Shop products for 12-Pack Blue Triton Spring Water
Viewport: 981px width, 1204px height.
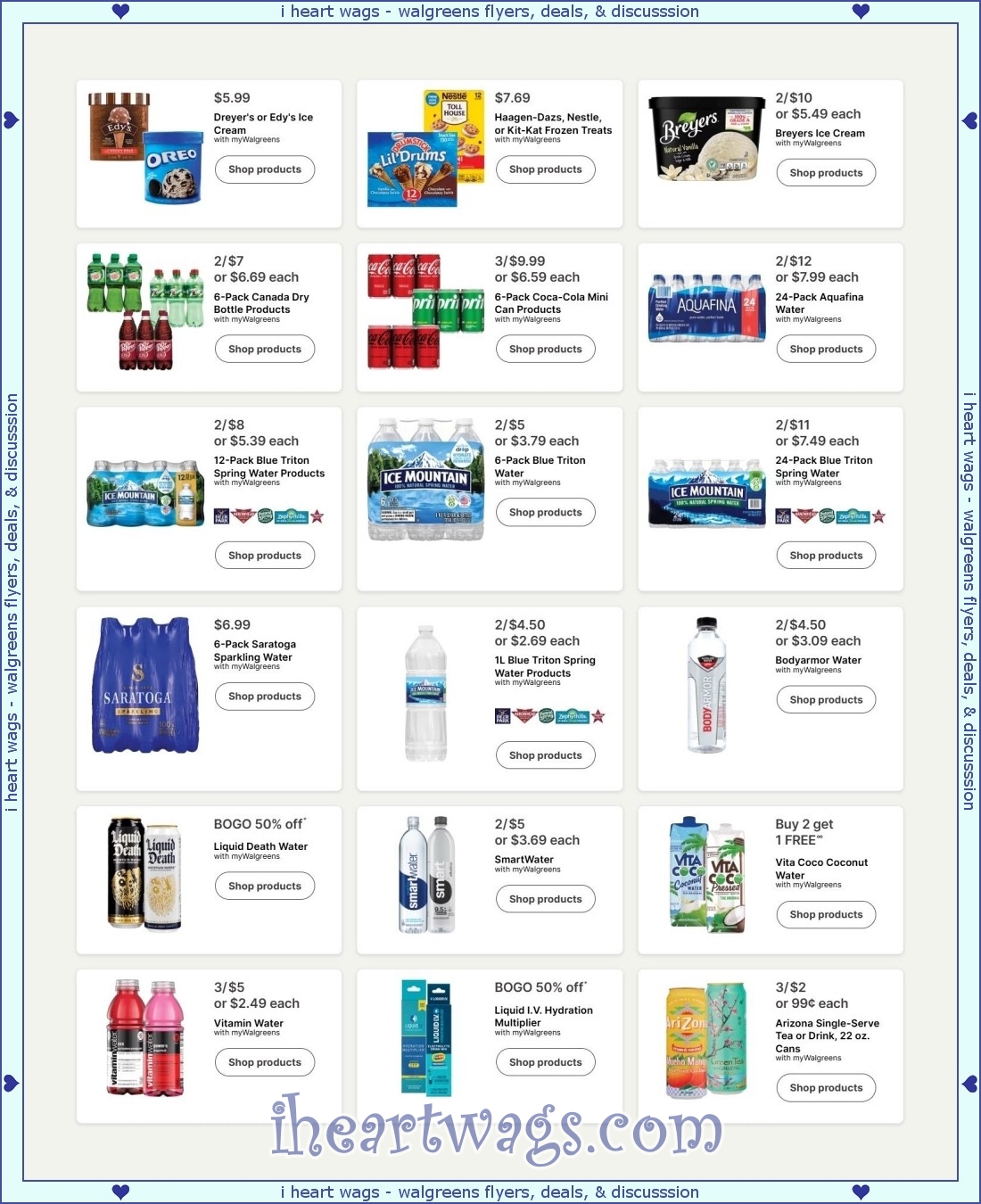(265, 556)
